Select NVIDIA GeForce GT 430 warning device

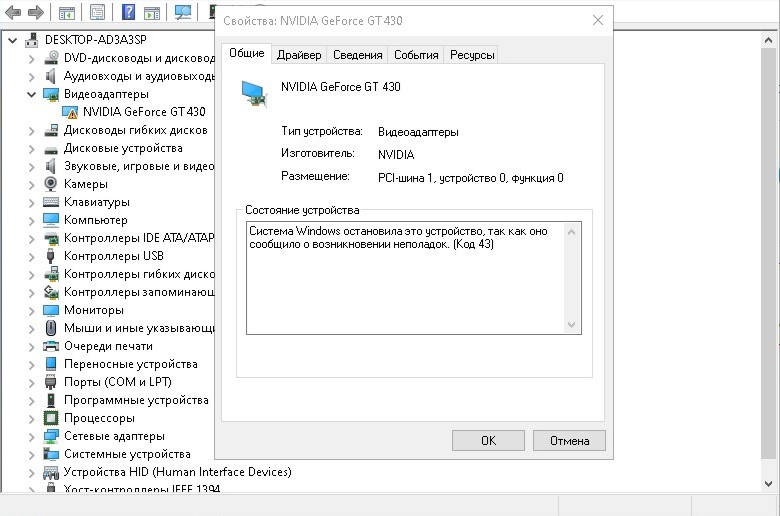coord(144,112)
